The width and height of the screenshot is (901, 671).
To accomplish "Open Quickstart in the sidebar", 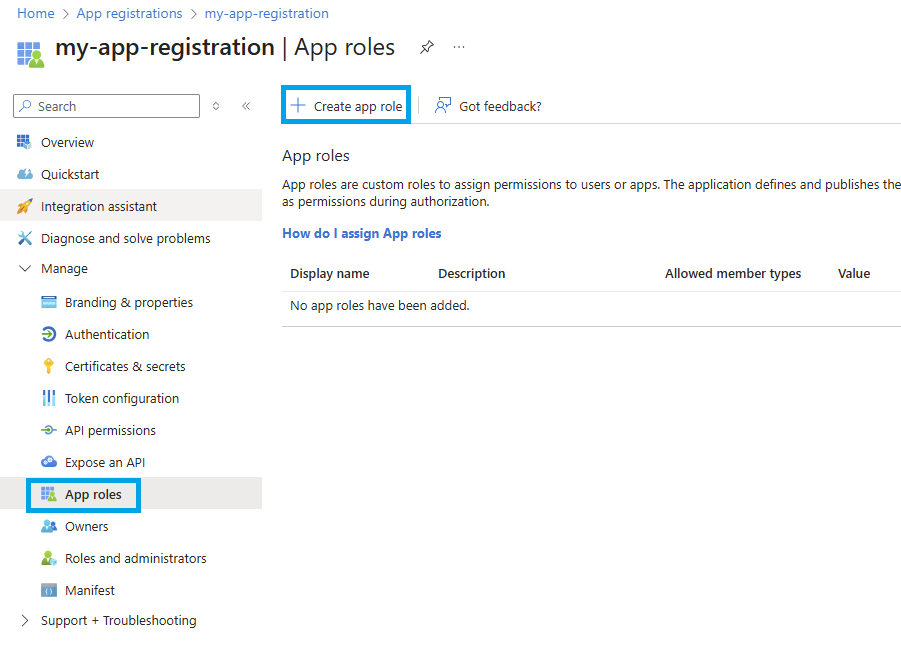I will [x=131, y=174].
